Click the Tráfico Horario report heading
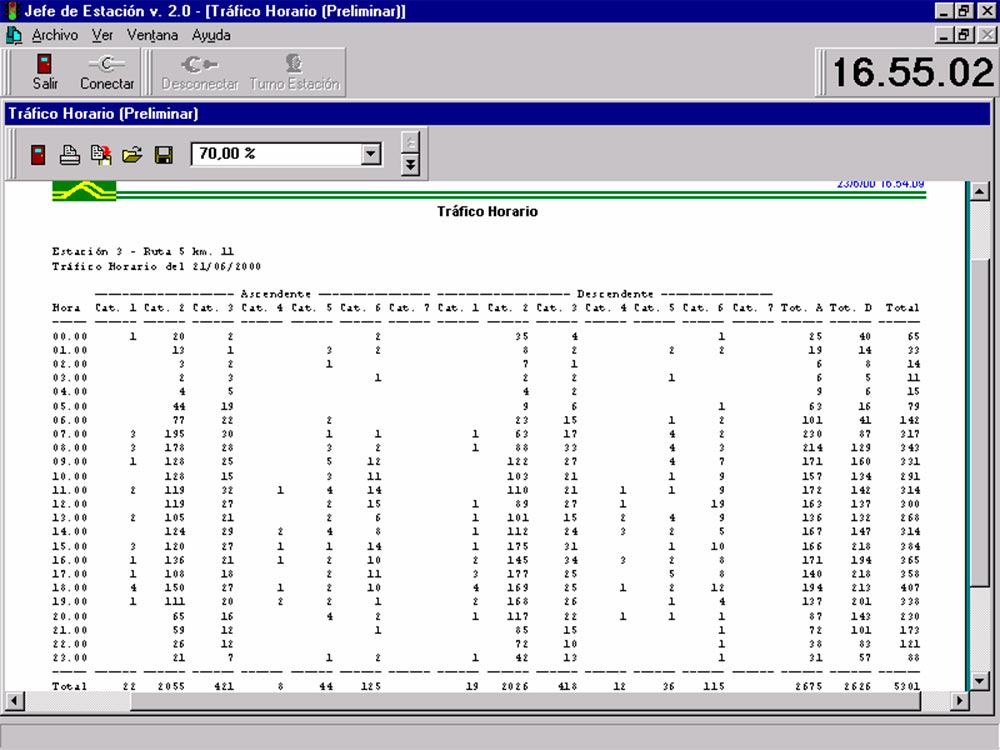The height and width of the screenshot is (750, 1000). click(487, 212)
